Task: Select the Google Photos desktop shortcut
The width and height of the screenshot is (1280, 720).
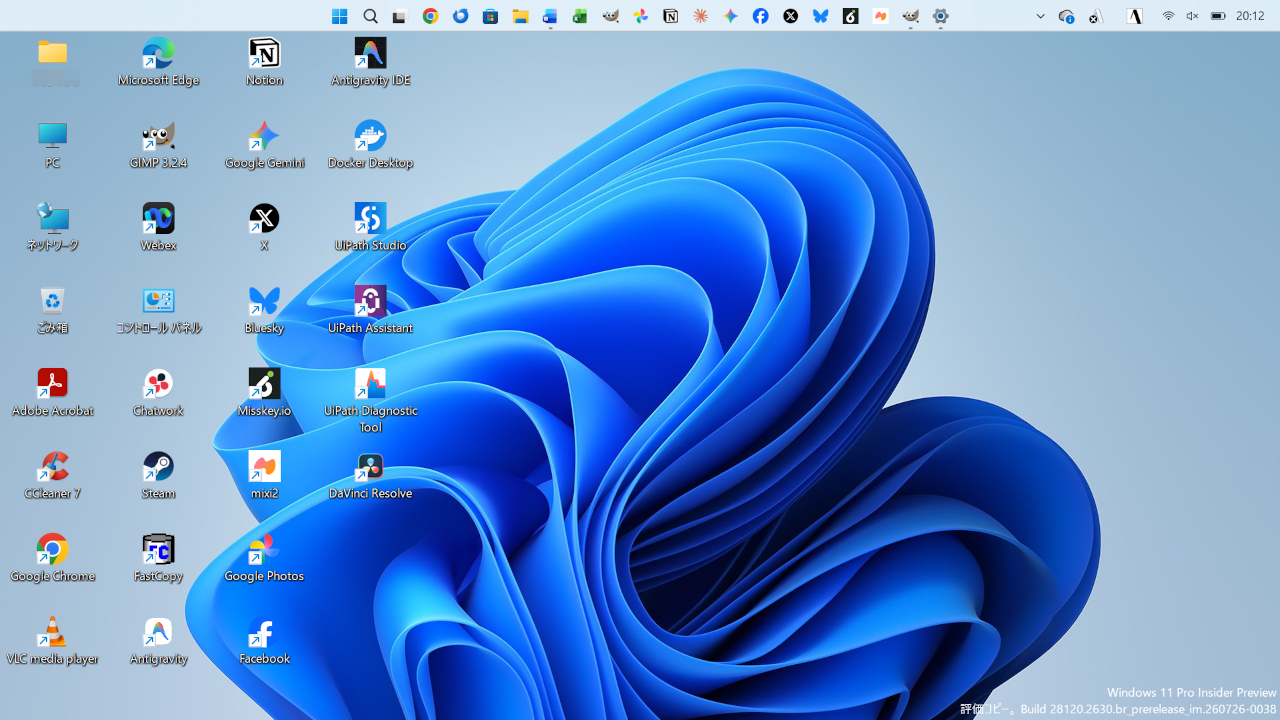Action: point(264,558)
